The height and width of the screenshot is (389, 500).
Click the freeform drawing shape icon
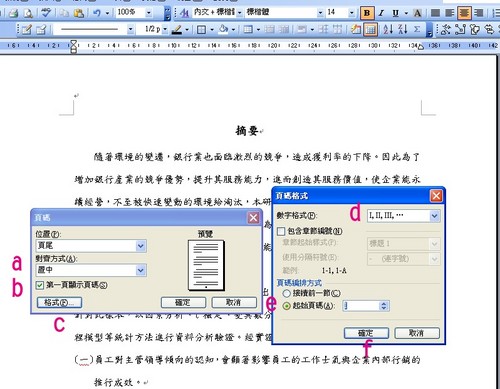pos(446,30)
